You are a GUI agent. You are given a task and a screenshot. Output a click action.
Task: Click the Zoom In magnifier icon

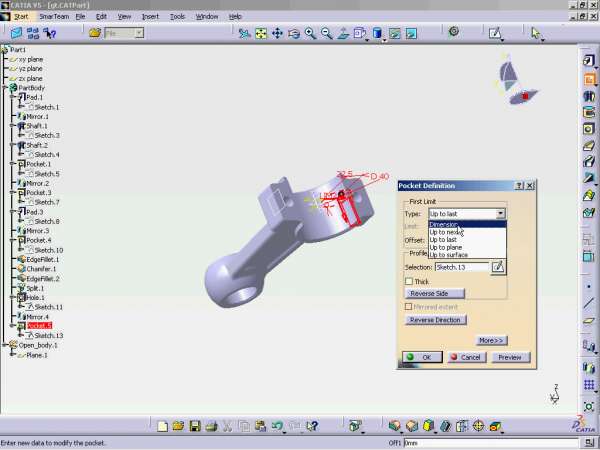coord(310,33)
